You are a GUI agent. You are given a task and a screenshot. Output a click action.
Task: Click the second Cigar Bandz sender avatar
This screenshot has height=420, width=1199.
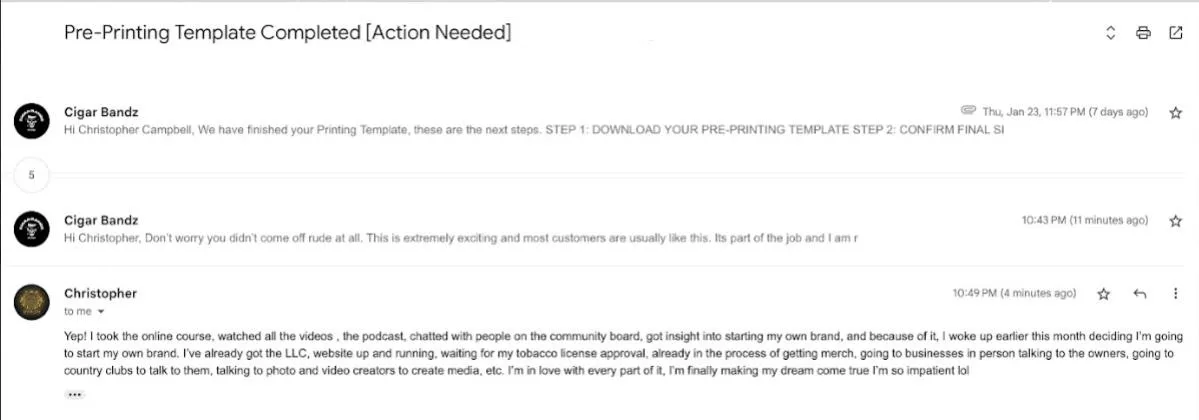(x=32, y=228)
